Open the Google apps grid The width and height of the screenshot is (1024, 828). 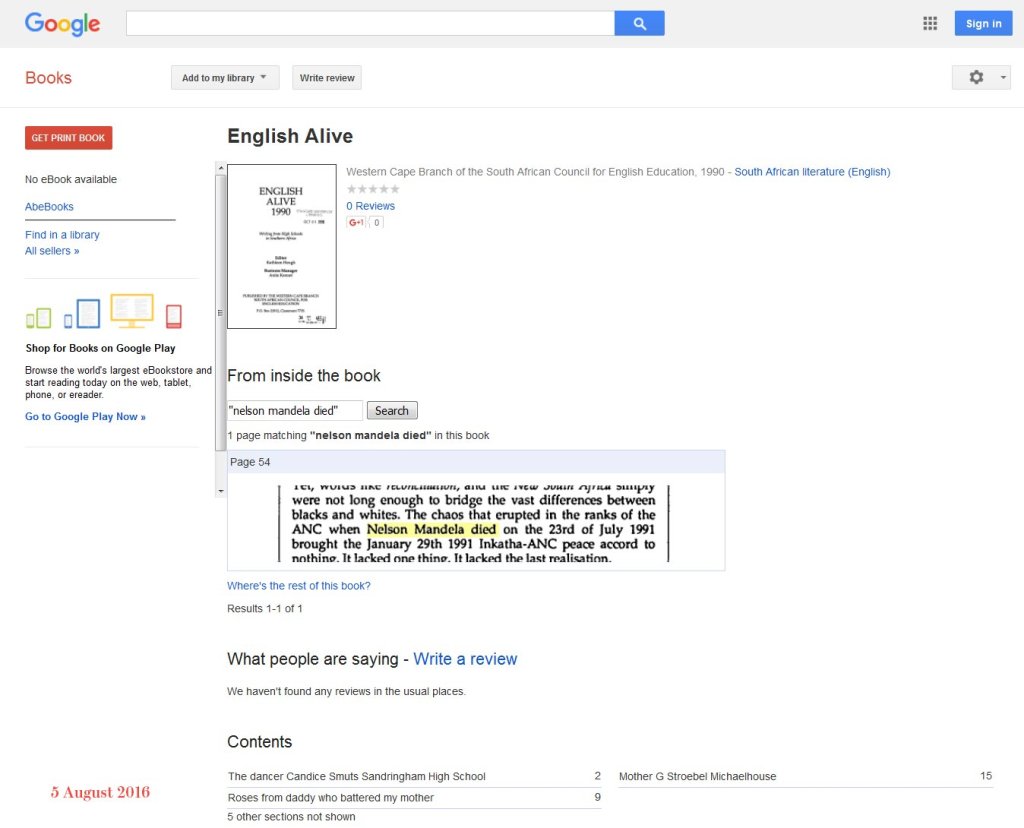click(x=930, y=24)
